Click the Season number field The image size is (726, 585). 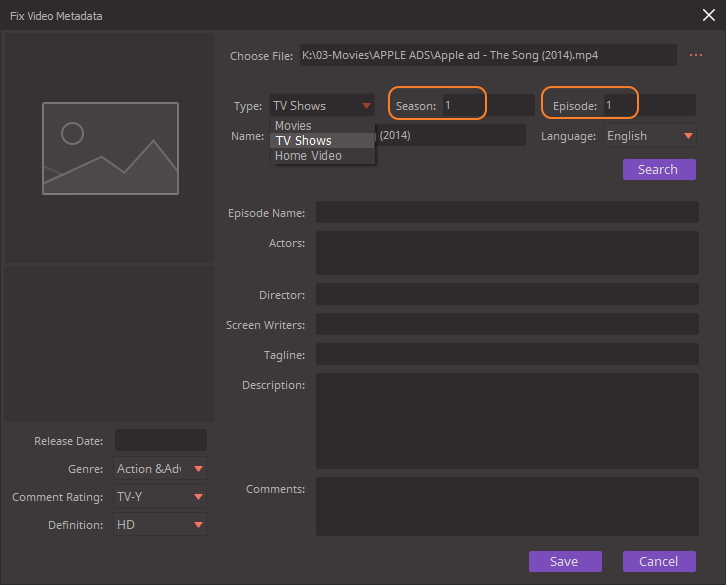[488, 105]
